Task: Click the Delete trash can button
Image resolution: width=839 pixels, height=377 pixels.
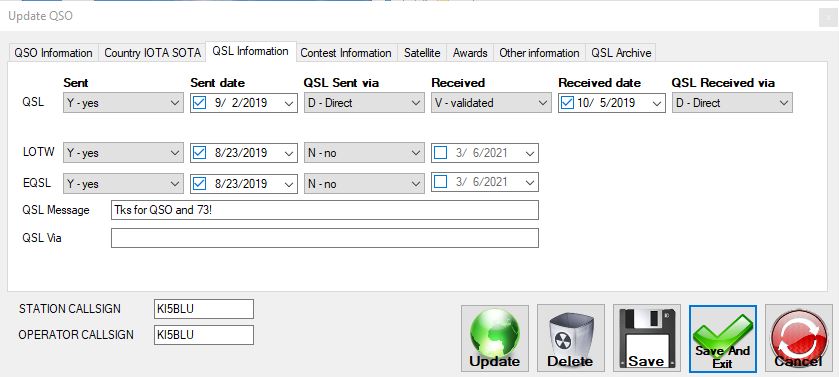Action: click(x=570, y=338)
